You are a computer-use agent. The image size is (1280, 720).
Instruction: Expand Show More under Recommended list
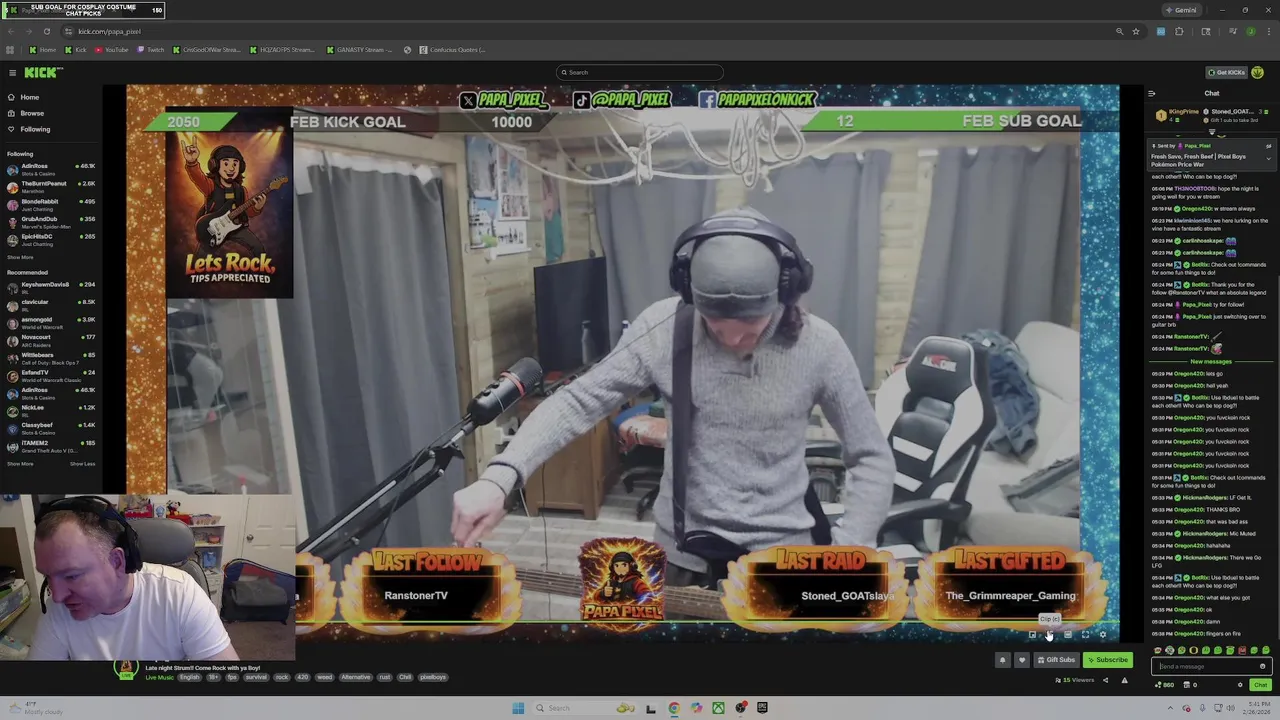click(x=20, y=464)
